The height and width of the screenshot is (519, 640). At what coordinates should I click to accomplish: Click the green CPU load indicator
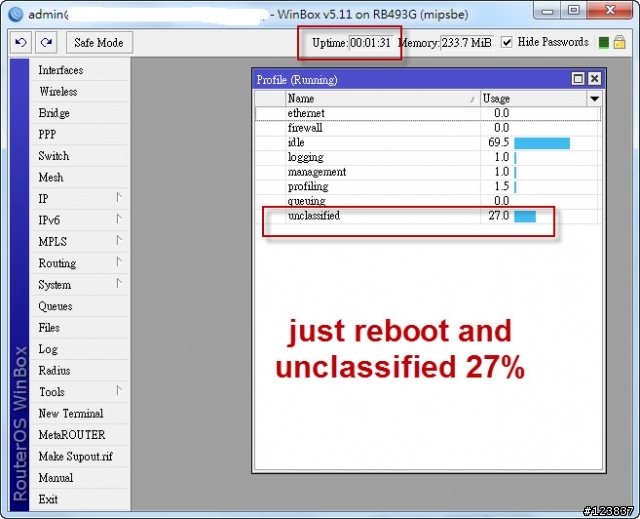click(604, 42)
